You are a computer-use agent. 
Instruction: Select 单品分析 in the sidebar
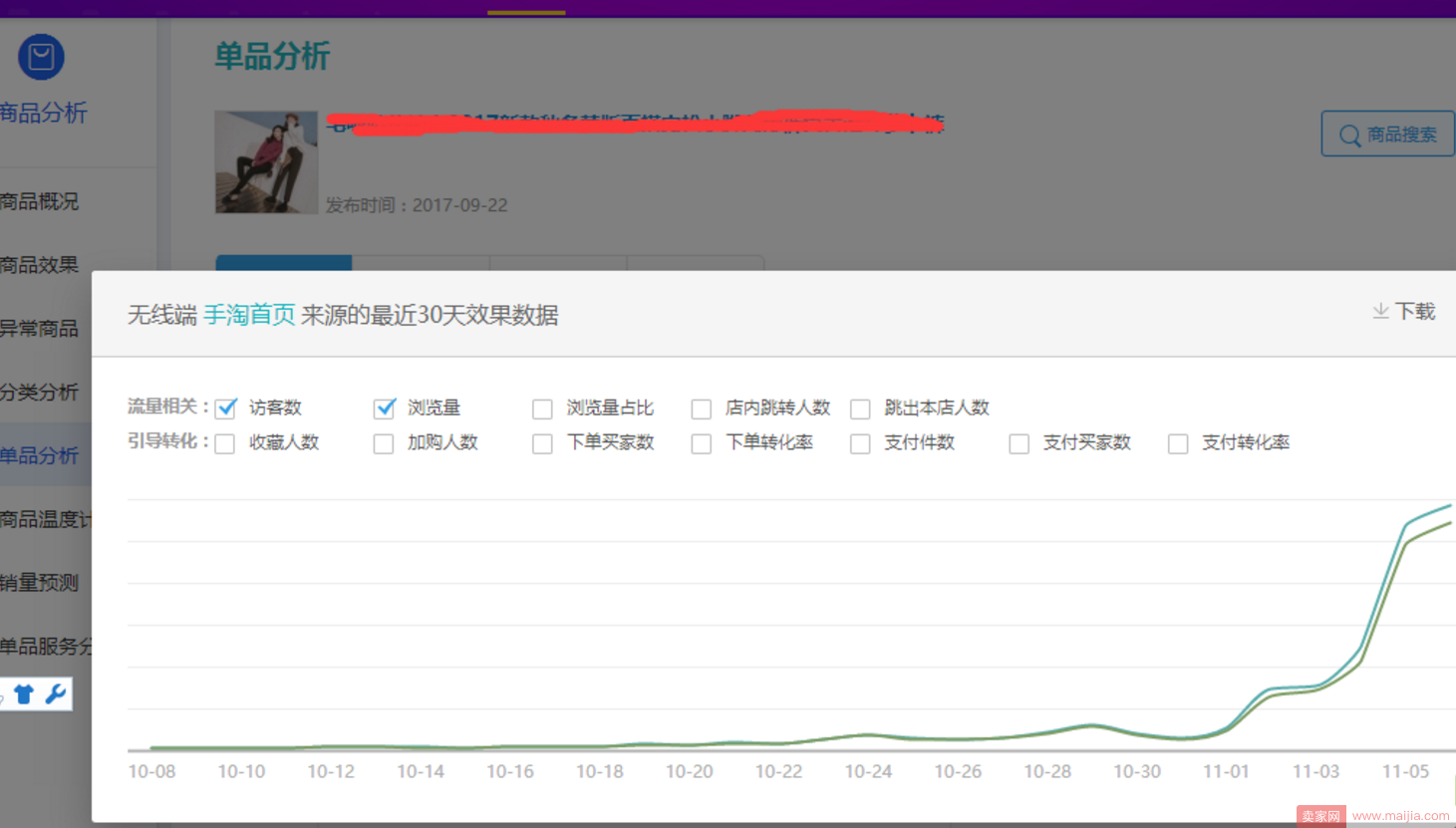pyautogui.click(x=40, y=455)
